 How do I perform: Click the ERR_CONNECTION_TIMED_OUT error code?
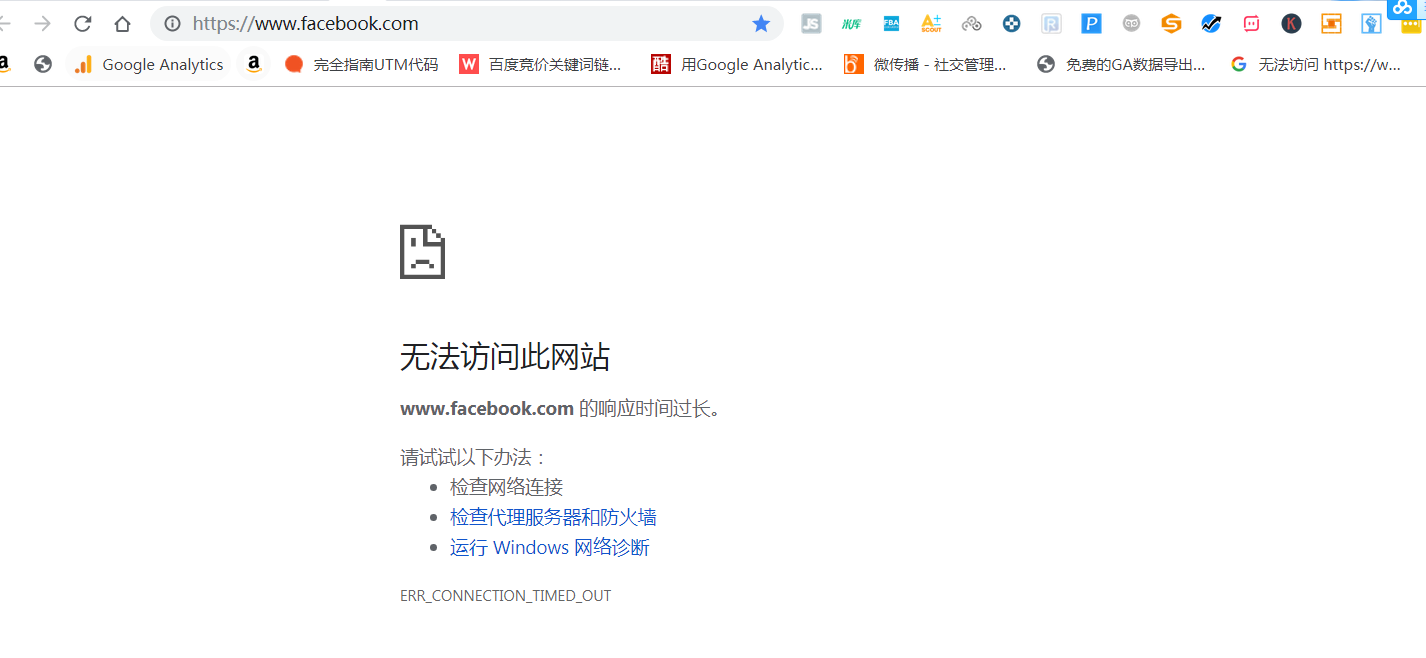[x=505, y=596]
